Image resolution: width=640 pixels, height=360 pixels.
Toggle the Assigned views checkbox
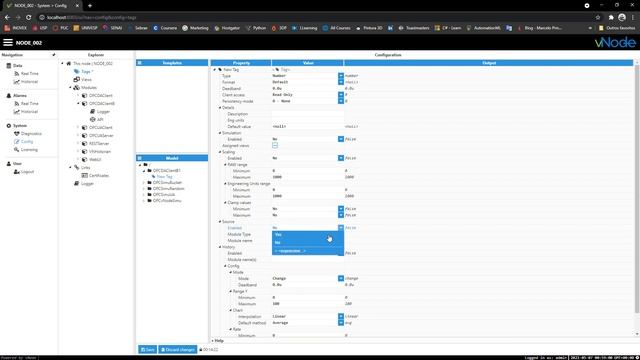[275, 145]
